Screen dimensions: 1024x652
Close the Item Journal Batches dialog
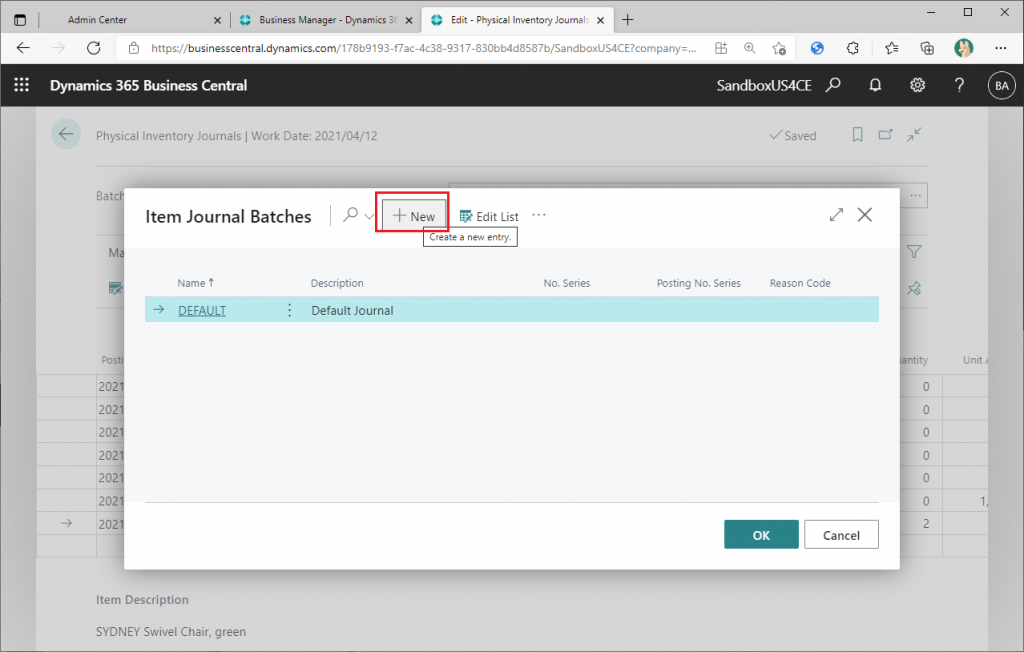pyautogui.click(x=865, y=214)
